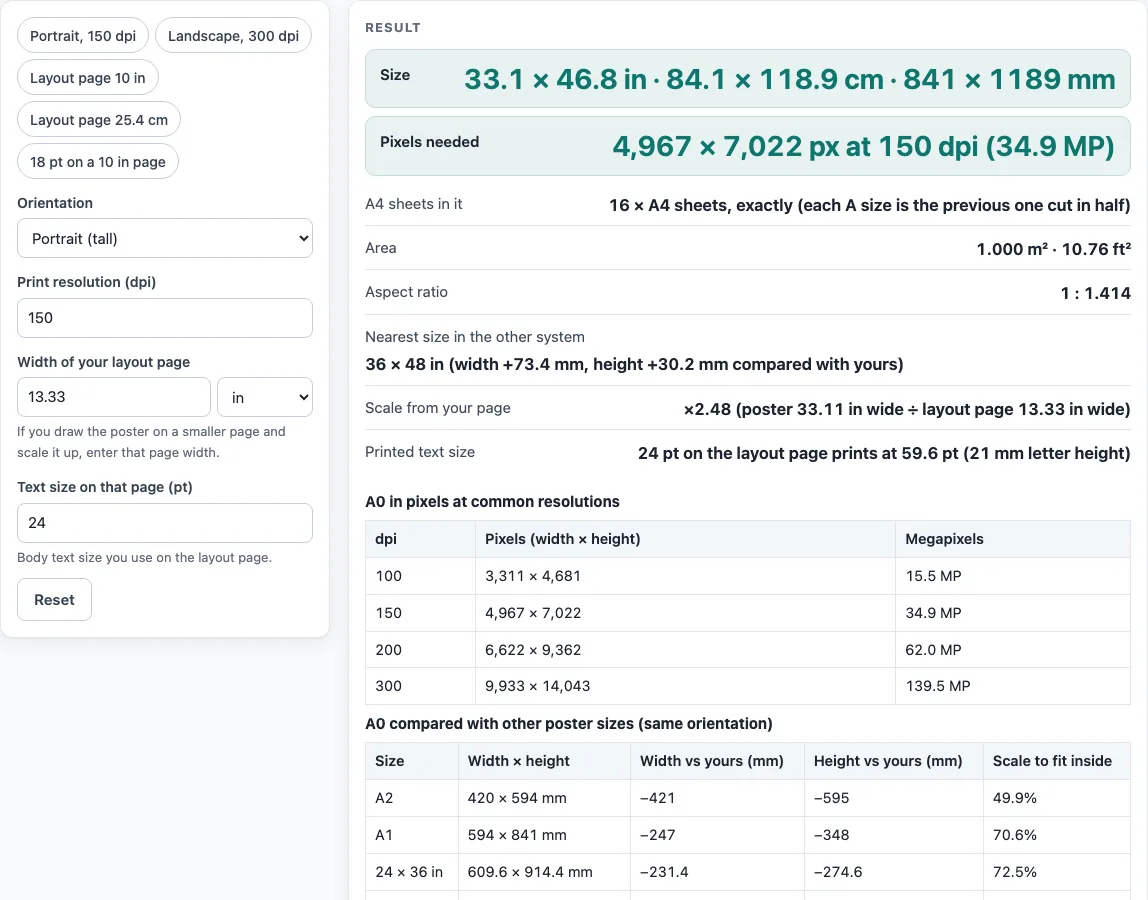Screen dimensions: 1148x900
Task: Open the layout page width unit dropdown
Action: tap(265, 397)
